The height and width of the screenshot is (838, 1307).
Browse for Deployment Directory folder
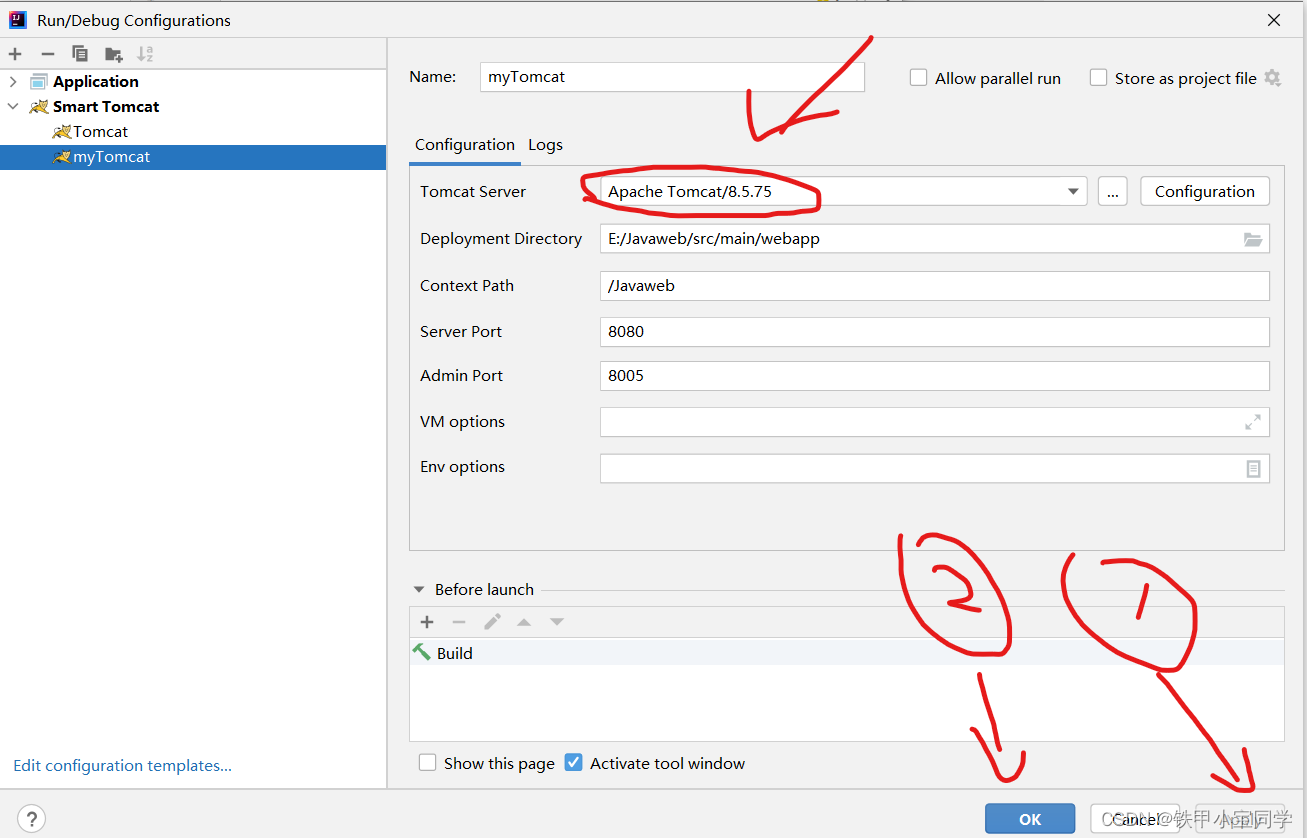[x=1252, y=239]
